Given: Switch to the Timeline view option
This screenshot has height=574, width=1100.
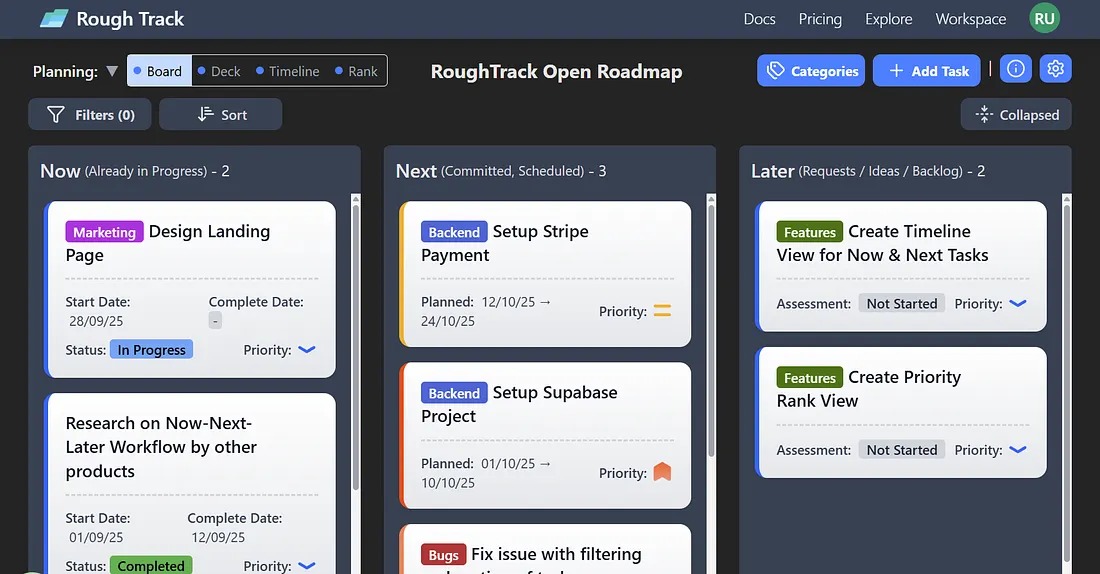Looking at the screenshot, I should click(287, 71).
